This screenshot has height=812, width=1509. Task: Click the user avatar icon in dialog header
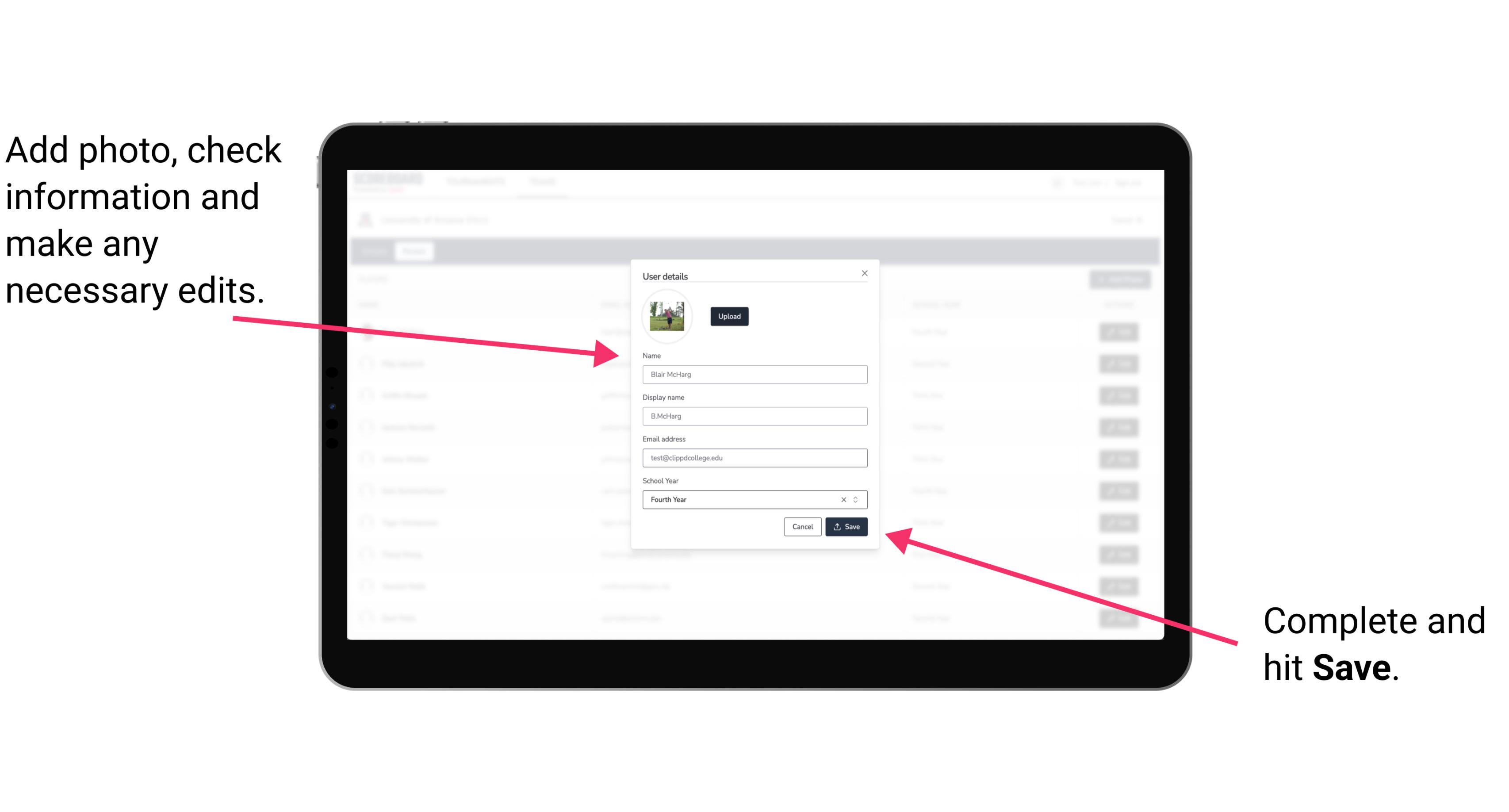[x=666, y=316]
